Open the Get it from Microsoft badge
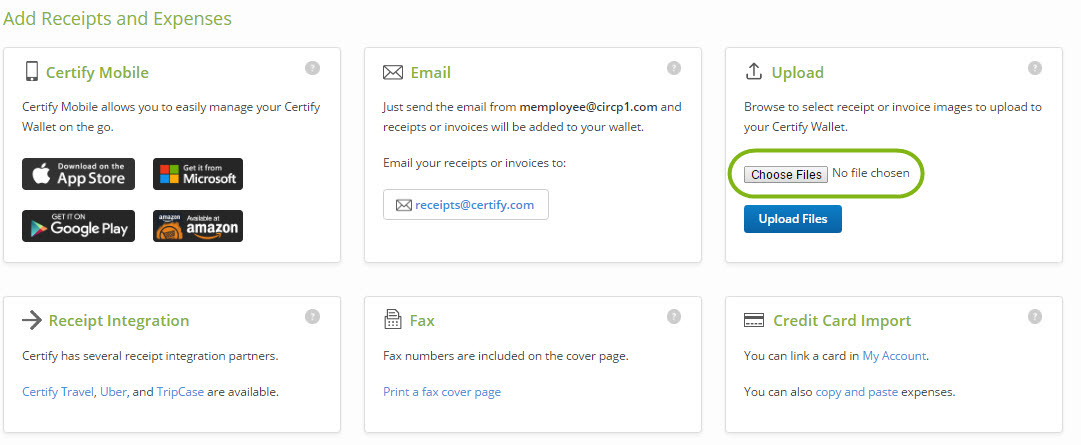 [198, 174]
